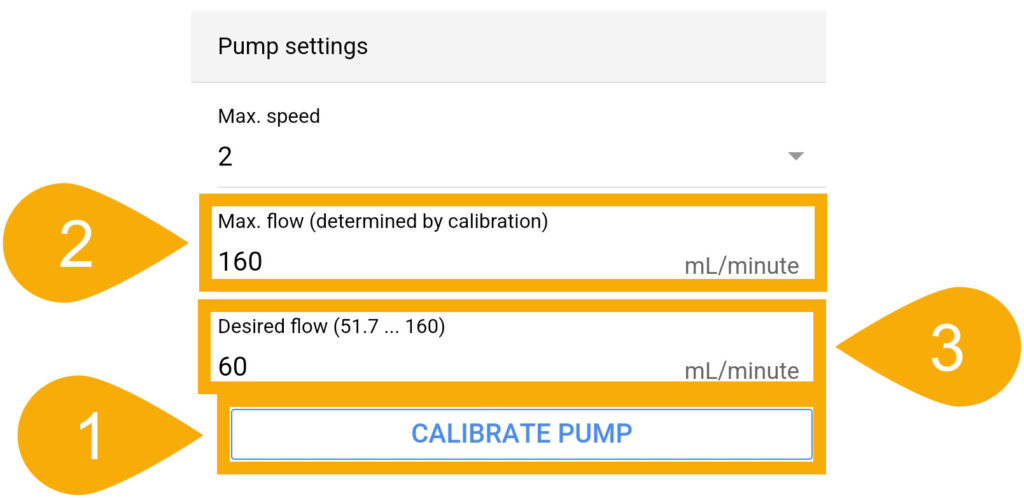Click the CALIBRATE PUMP button
This screenshot has height=498, width=1024.
(x=521, y=434)
